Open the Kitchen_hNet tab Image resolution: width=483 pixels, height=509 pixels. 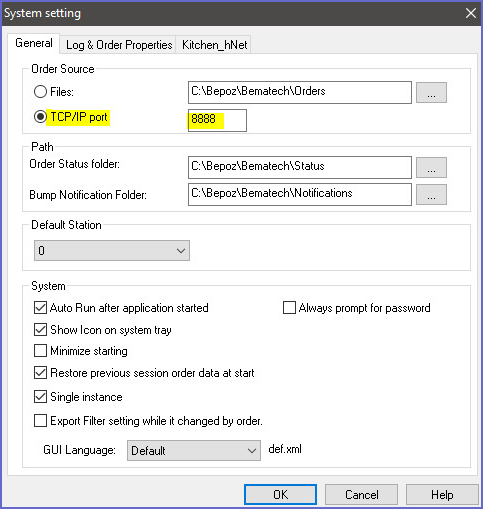click(214, 45)
